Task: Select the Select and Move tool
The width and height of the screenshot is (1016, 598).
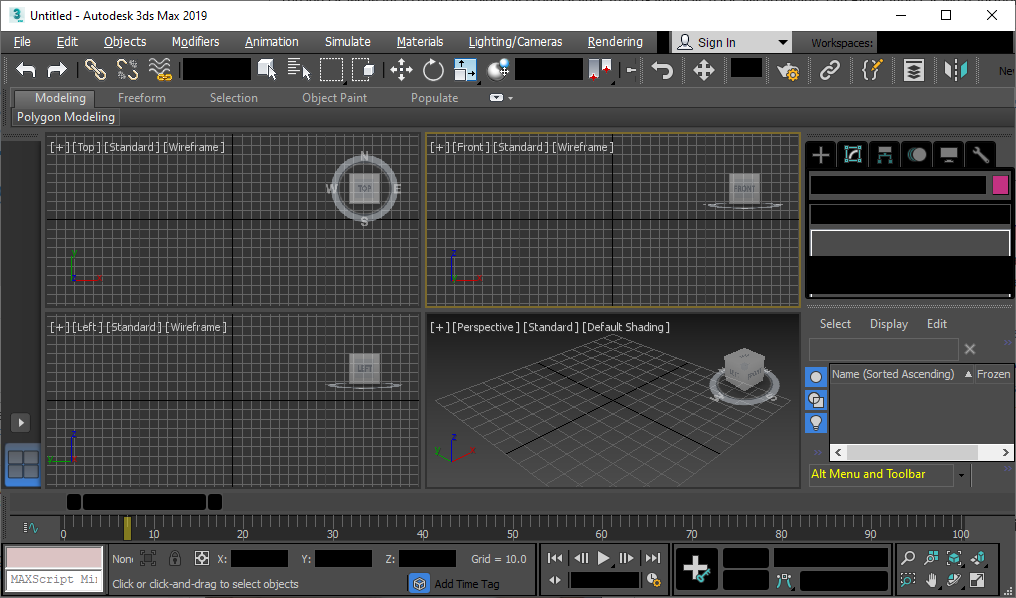Action: click(x=402, y=70)
